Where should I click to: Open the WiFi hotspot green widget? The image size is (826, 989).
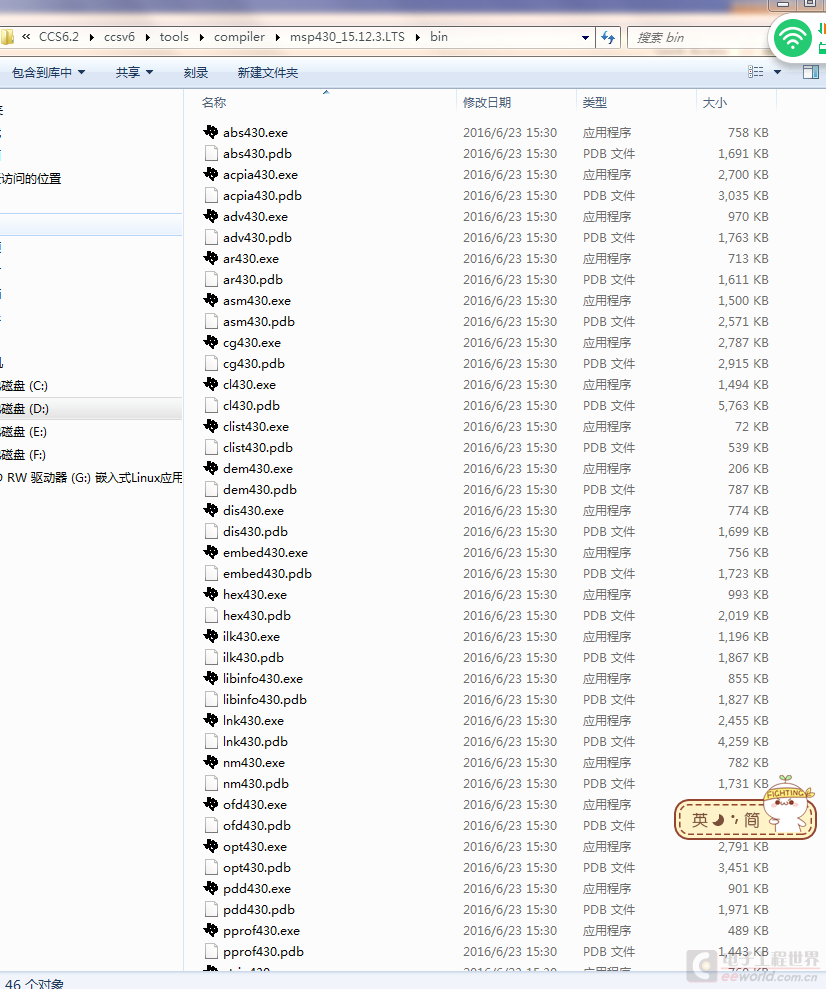tap(793, 38)
